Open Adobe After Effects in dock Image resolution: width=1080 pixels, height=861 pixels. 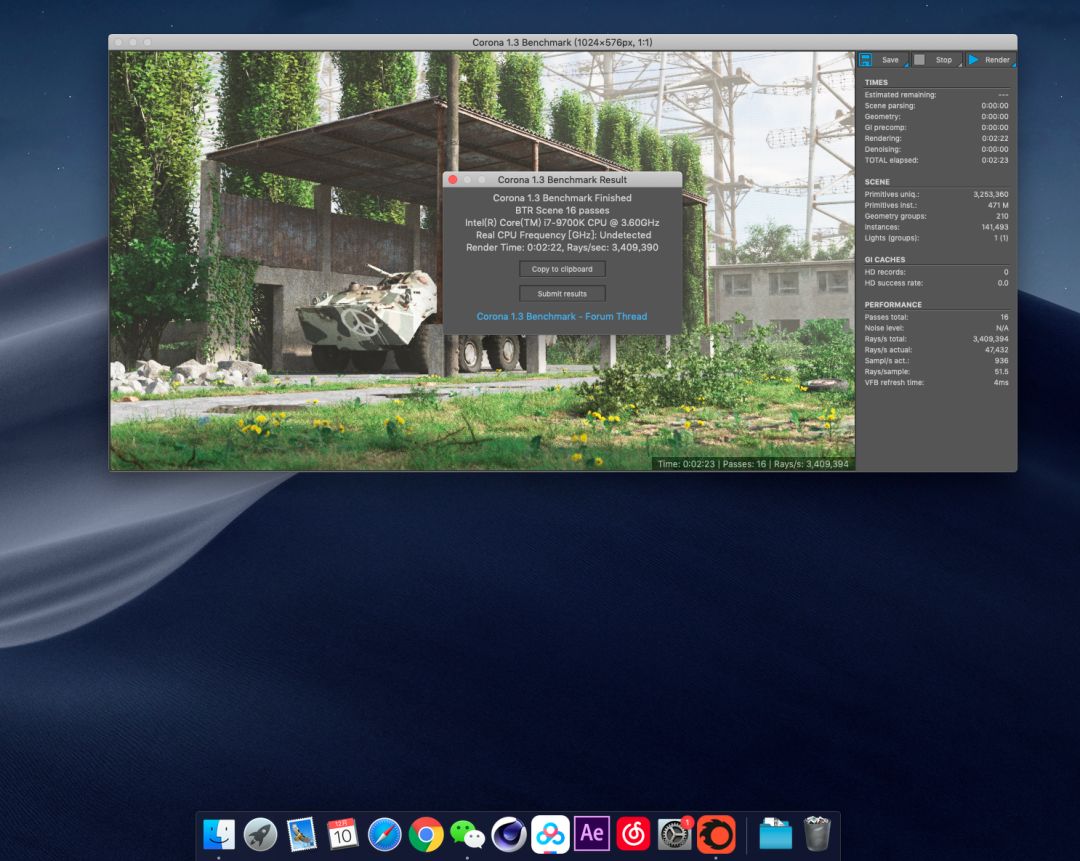(x=591, y=833)
